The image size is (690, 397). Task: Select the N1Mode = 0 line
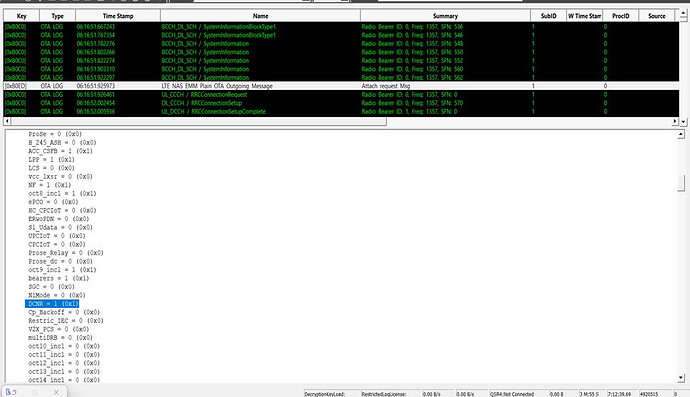click(x=57, y=295)
